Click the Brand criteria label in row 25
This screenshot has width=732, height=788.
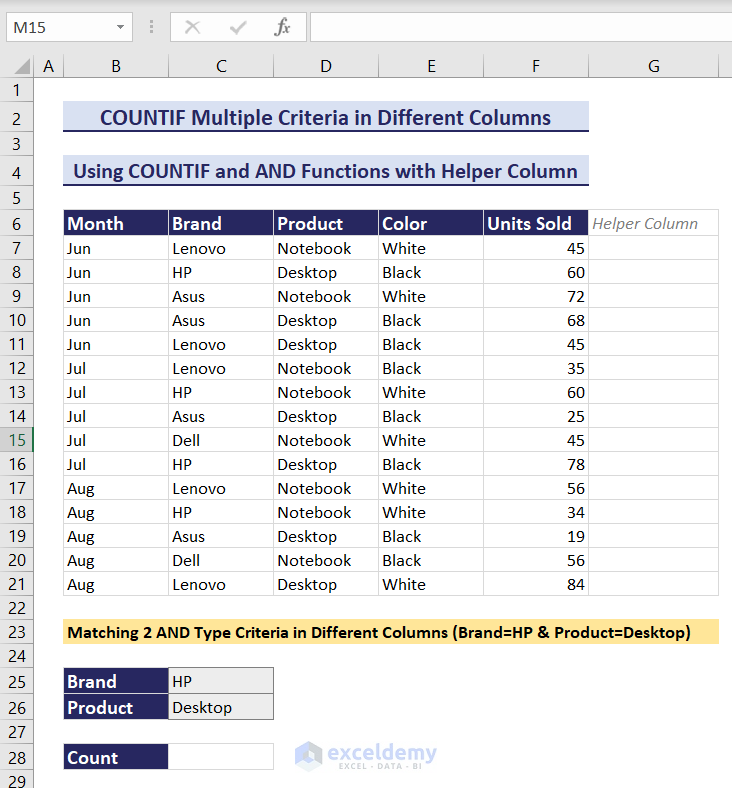[116, 681]
